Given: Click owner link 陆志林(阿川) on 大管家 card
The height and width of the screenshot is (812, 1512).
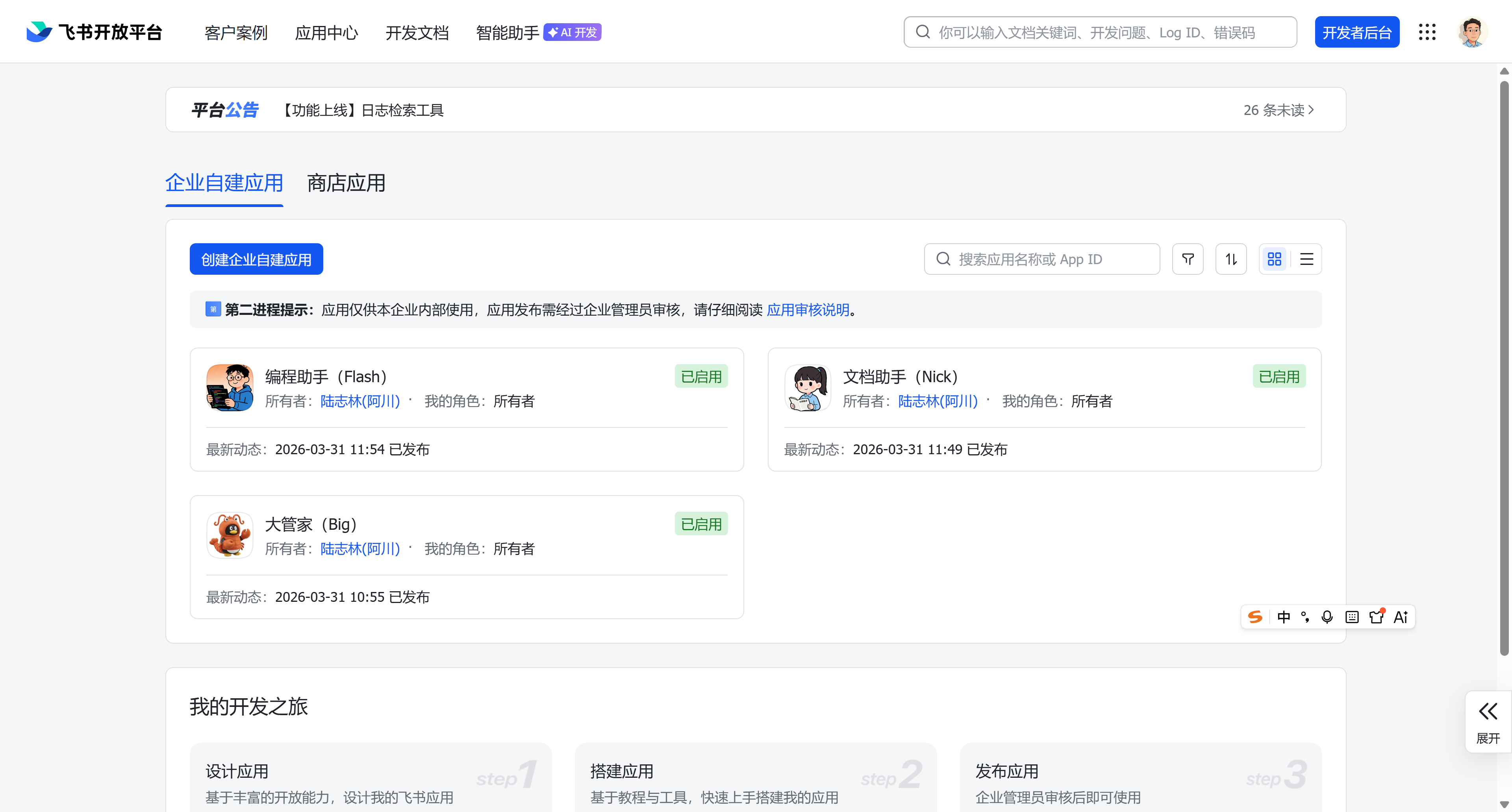Looking at the screenshot, I should click(360, 549).
